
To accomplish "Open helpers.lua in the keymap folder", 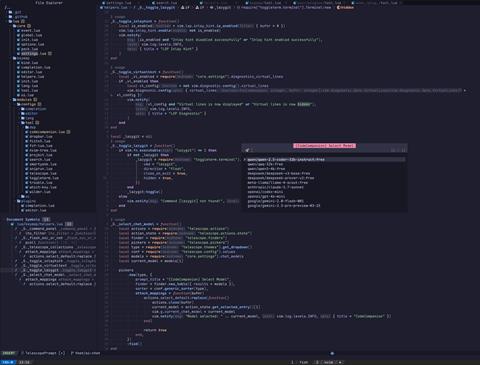I will [x=32, y=77].
